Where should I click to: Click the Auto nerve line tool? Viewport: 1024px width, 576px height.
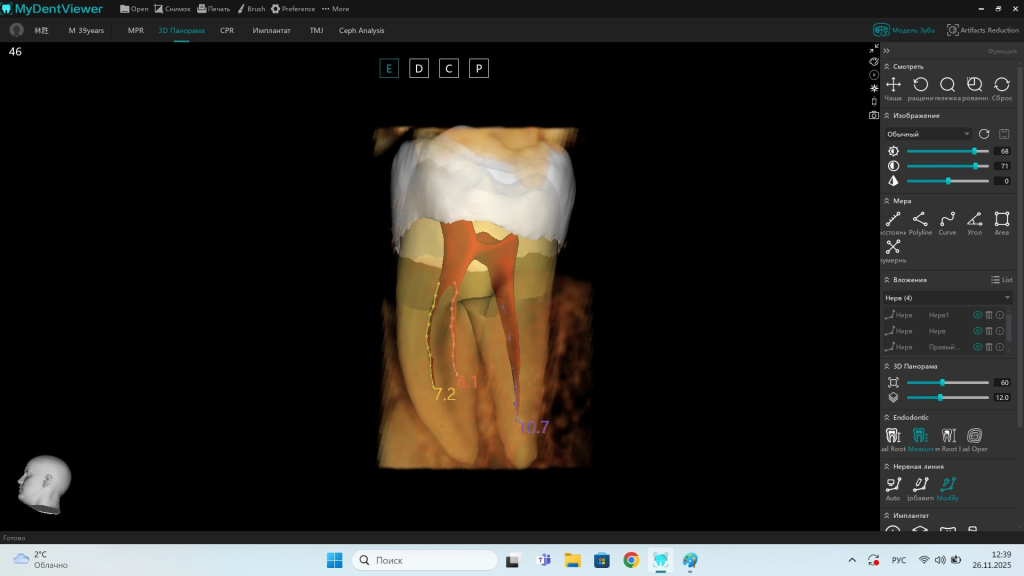click(893, 486)
